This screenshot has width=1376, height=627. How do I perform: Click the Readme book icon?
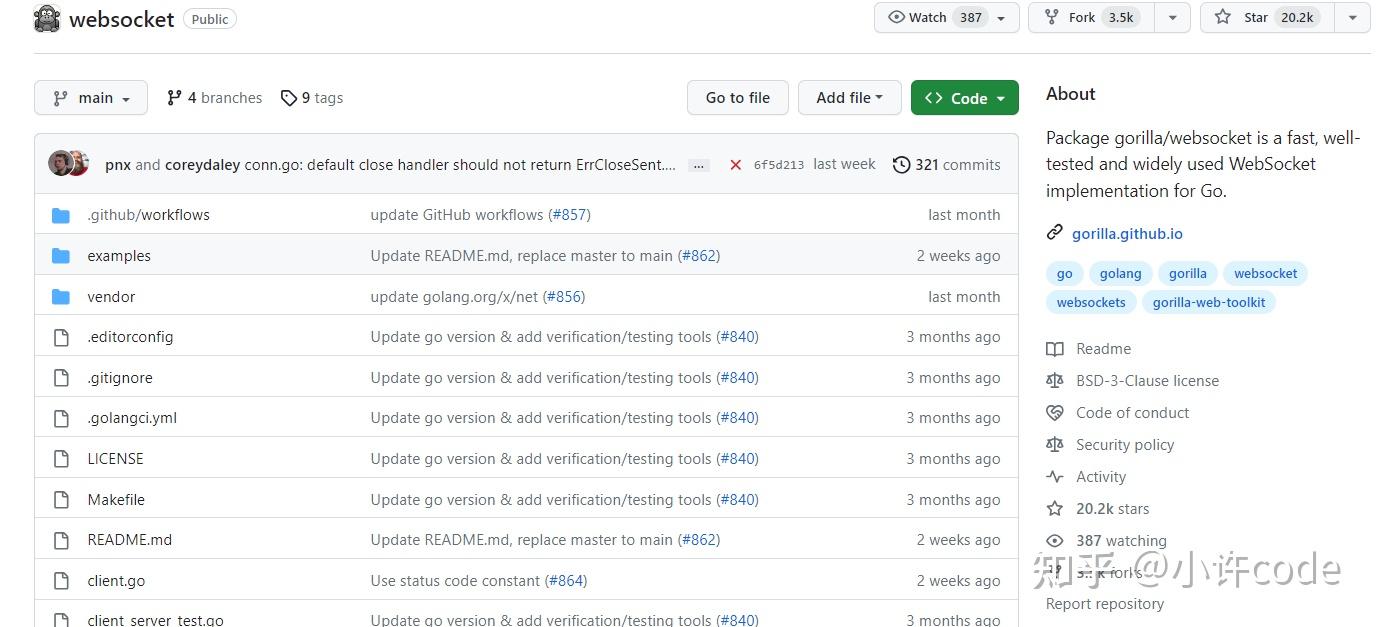pos(1054,349)
